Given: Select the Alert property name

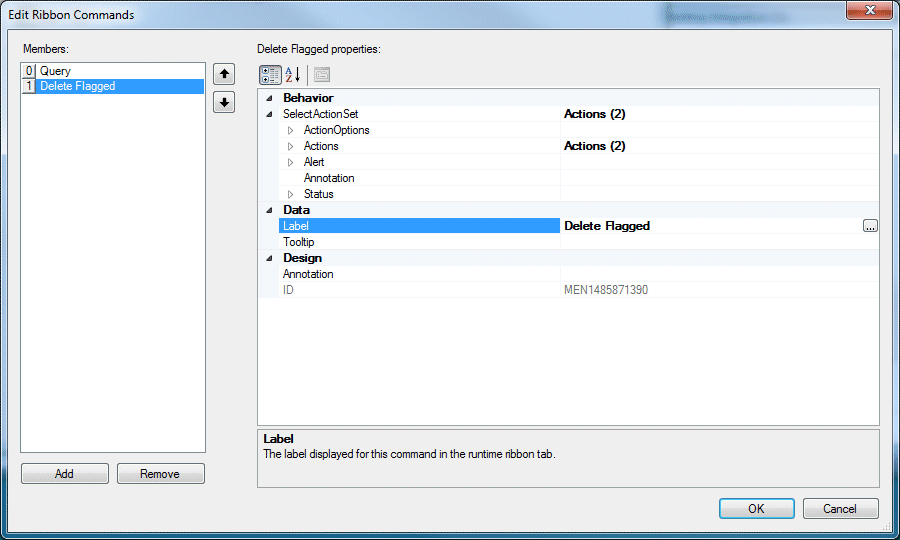Looking at the screenshot, I should coord(314,162).
